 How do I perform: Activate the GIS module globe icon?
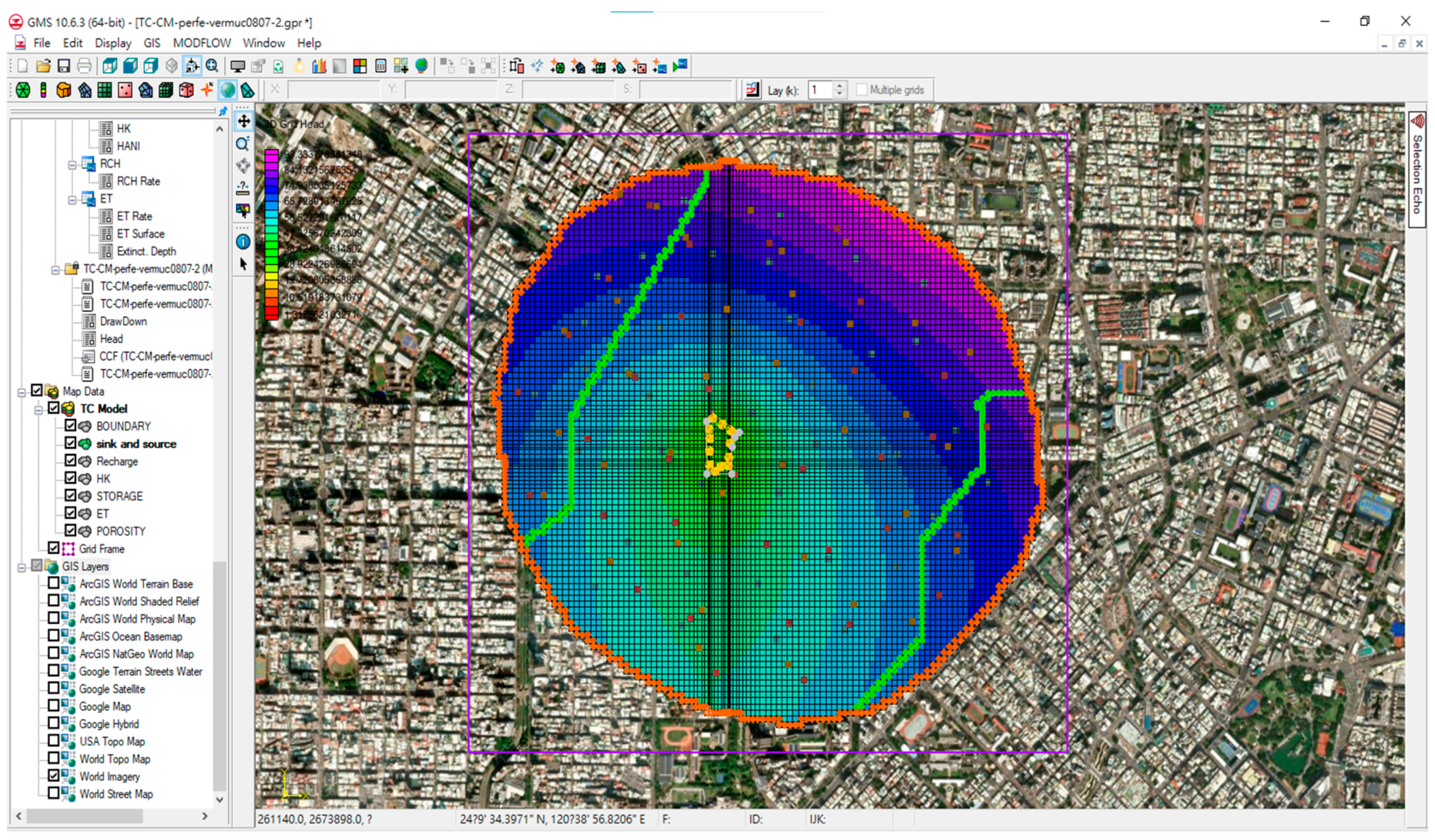click(227, 90)
